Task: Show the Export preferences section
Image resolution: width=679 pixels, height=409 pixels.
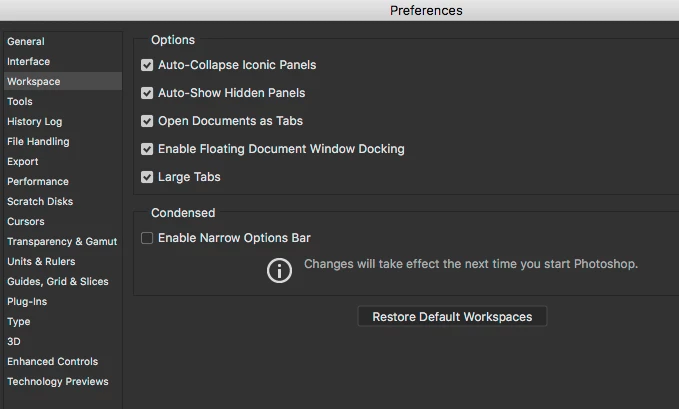Action: coord(23,161)
